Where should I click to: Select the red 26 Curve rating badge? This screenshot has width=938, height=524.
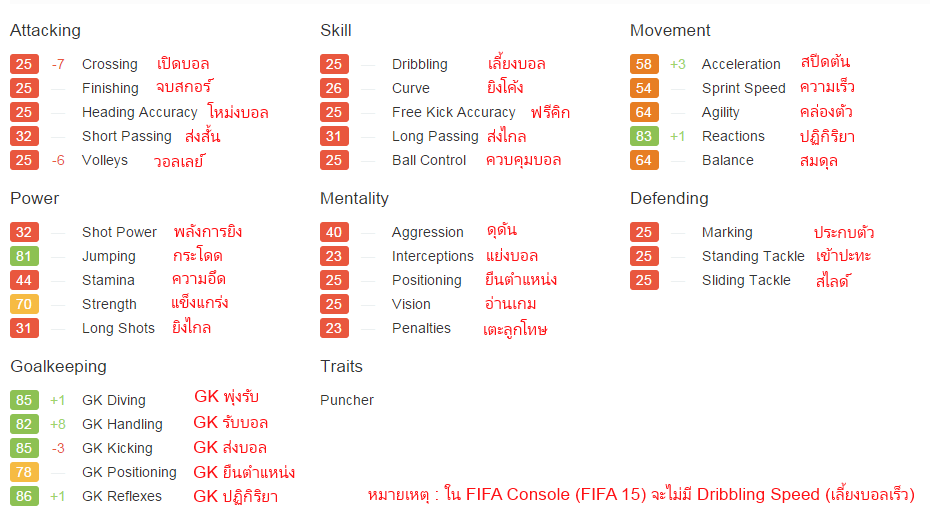[334, 88]
